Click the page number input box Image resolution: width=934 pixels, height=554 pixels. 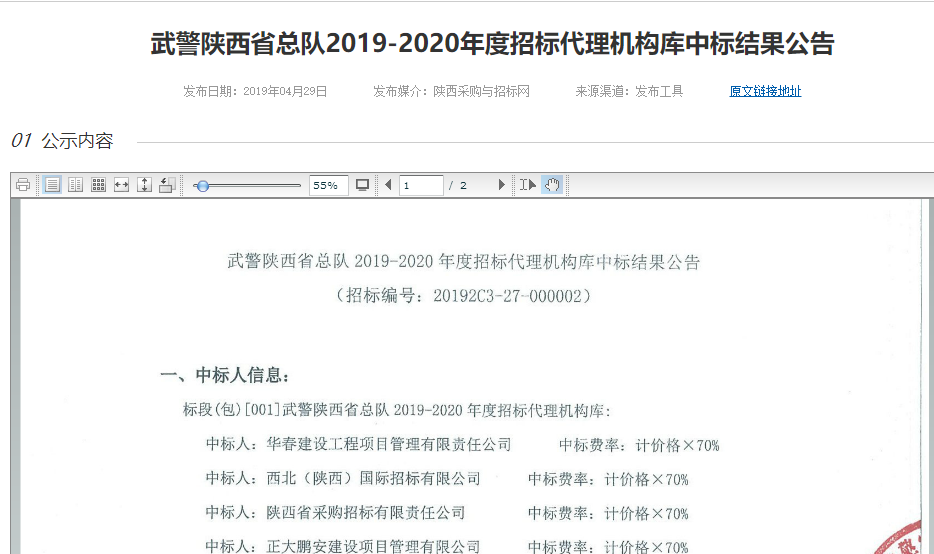click(x=421, y=185)
